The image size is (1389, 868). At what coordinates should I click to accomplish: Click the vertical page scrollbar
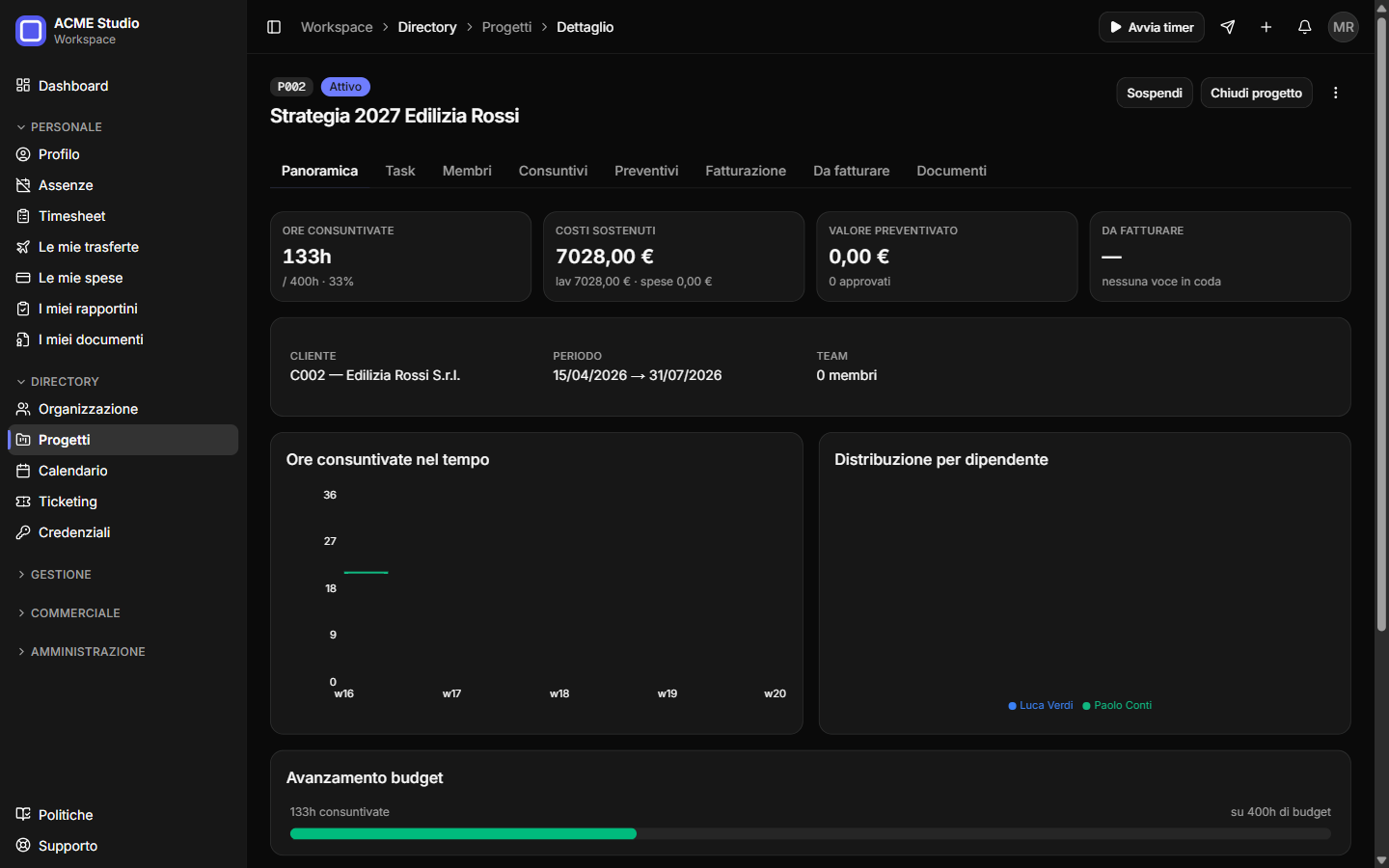[1381, 326]
